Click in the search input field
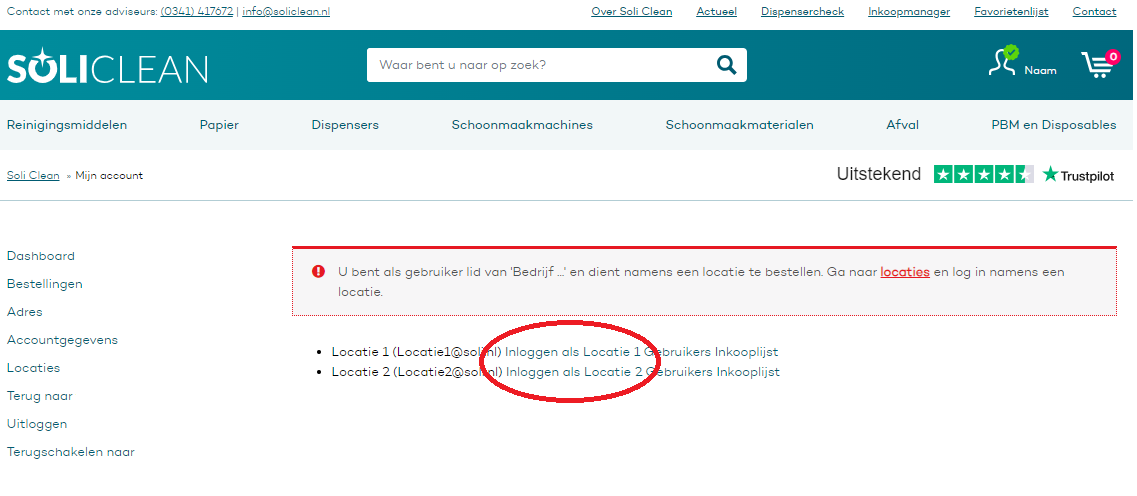 point(540,66)
